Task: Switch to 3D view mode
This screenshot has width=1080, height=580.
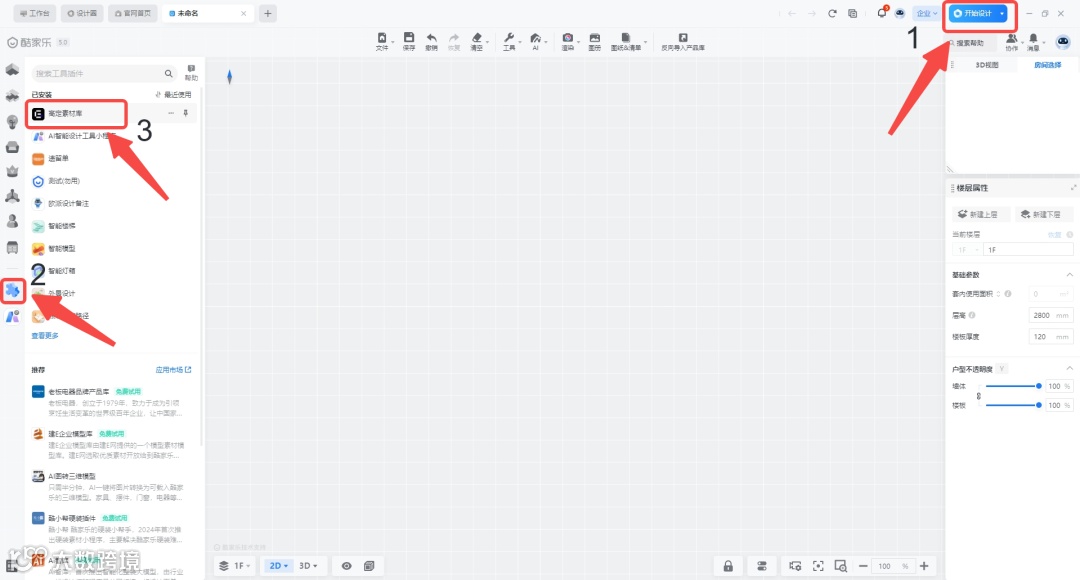Action: pyautogui.click(x=308, y=566)
